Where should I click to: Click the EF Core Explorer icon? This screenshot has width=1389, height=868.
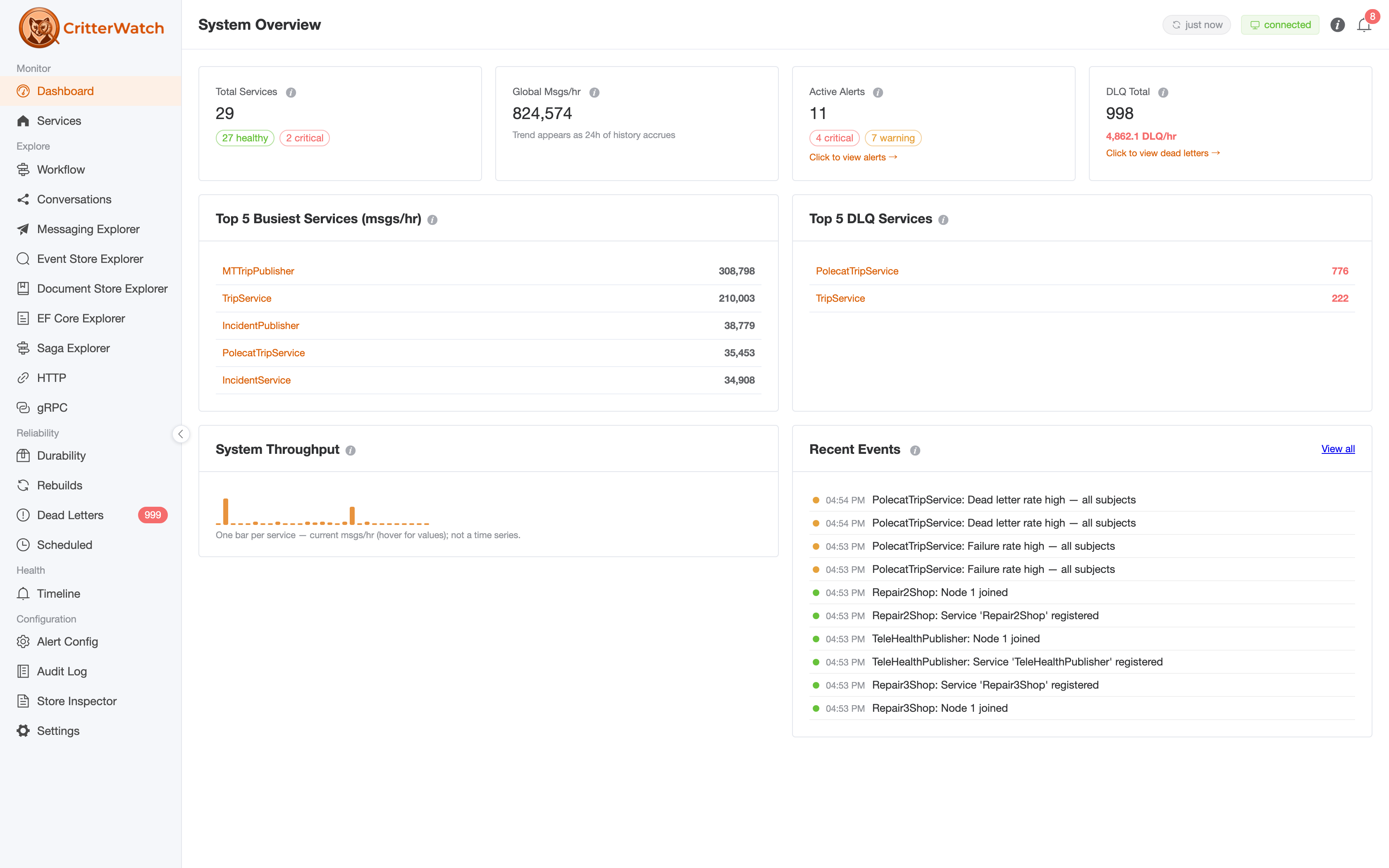click(x=23, y=319)
